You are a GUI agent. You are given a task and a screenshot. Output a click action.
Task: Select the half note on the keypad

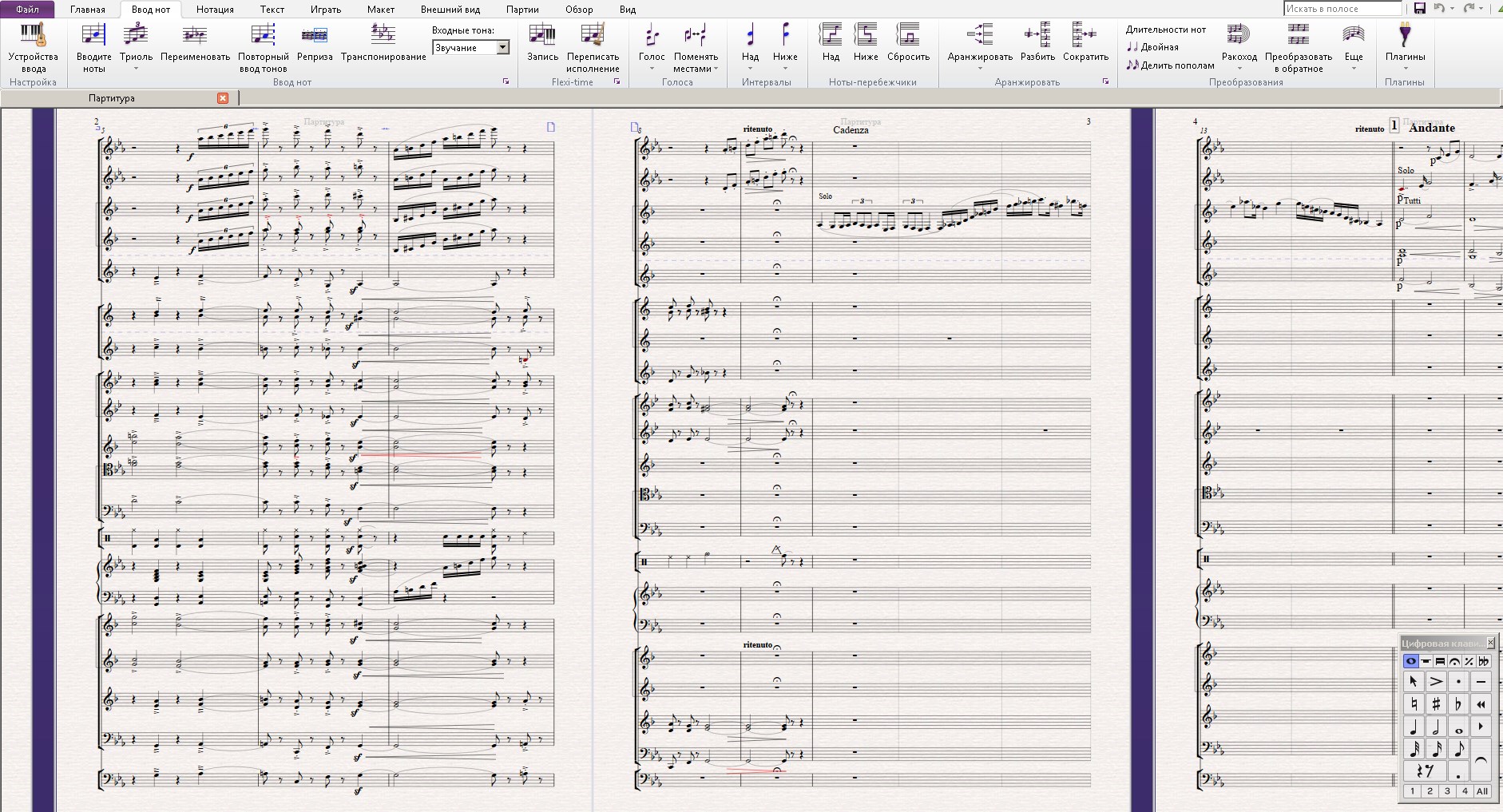tap(1436, 727)
